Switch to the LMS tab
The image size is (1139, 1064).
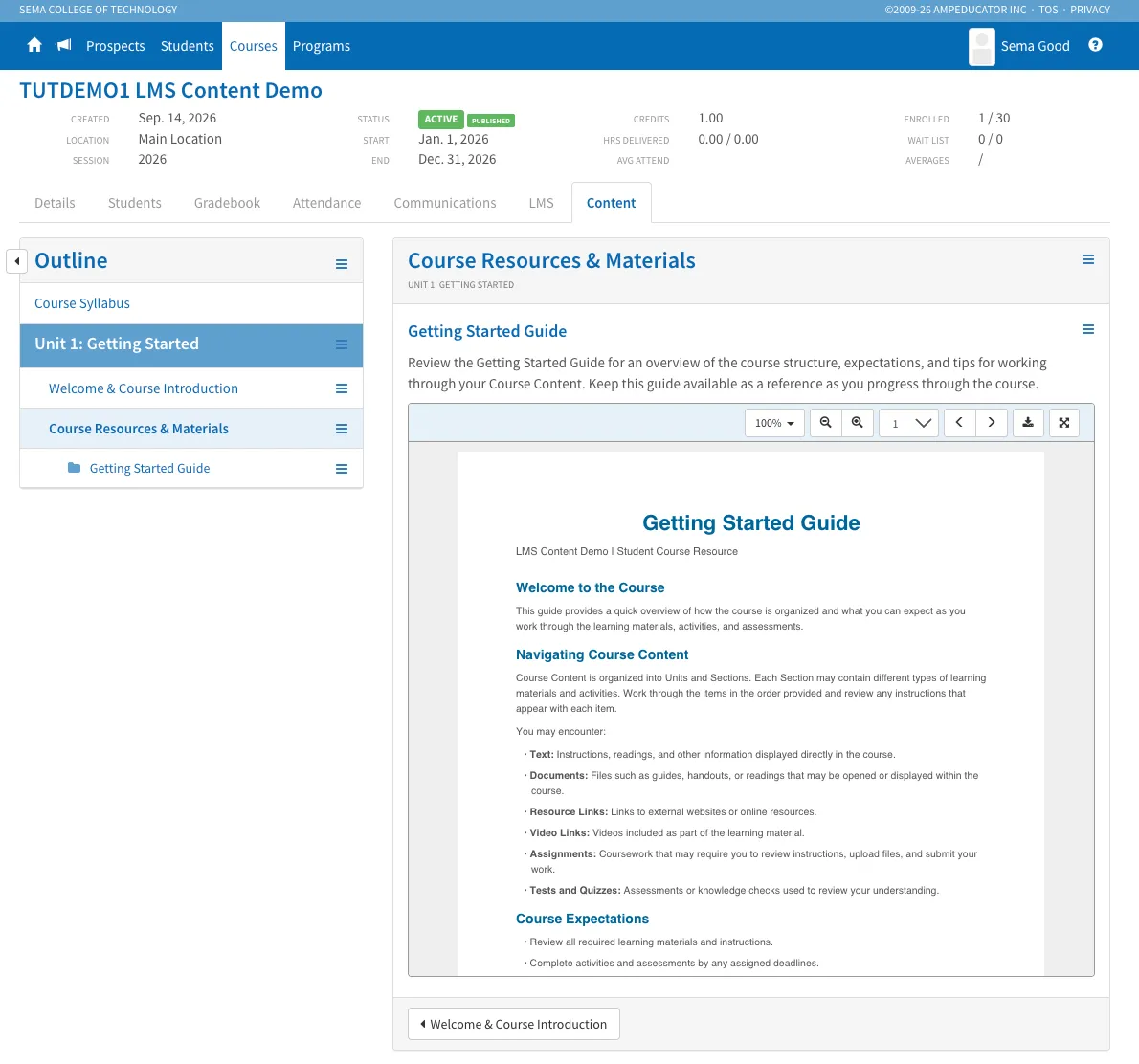541,203
